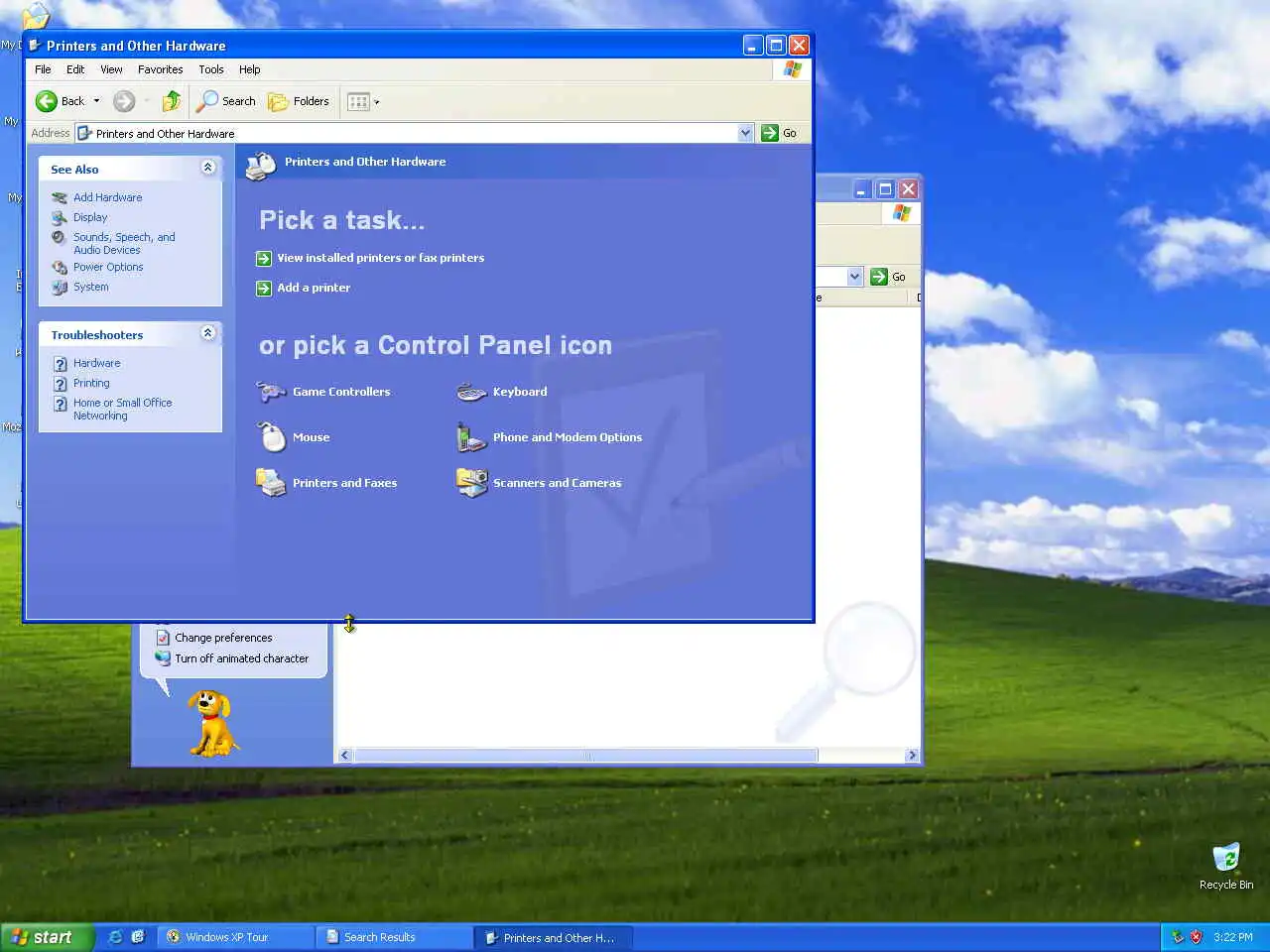Open the Back button history dropdown arrow

click(96, 101)
